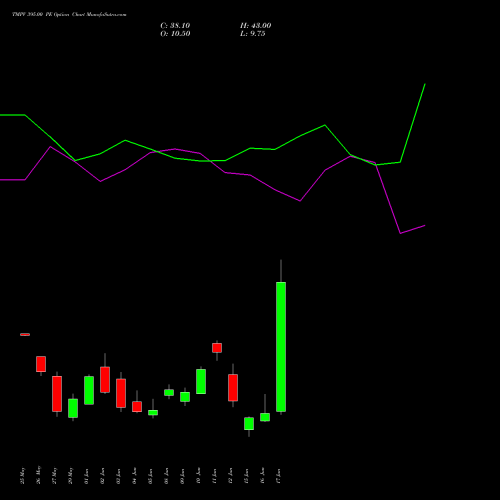Select the tall green candlestick for 17 Jun
The image size is (500, 500).
pyautogui.click(x=281, y=347)
